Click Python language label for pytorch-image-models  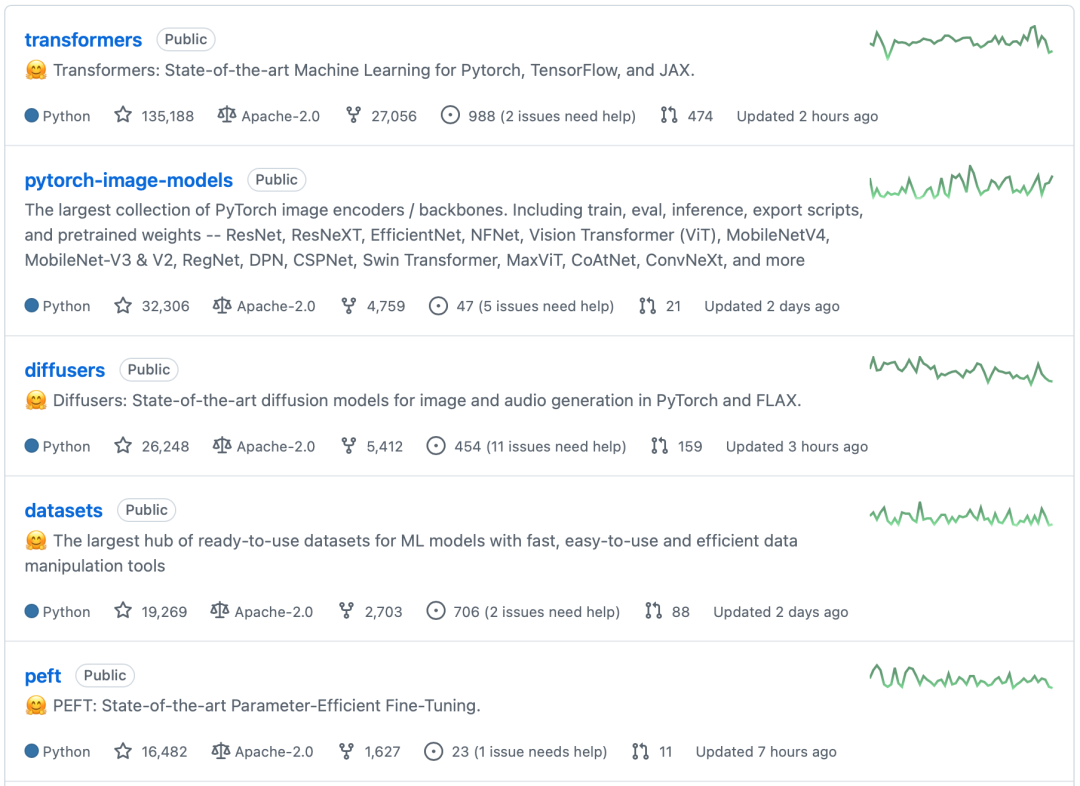66,306
